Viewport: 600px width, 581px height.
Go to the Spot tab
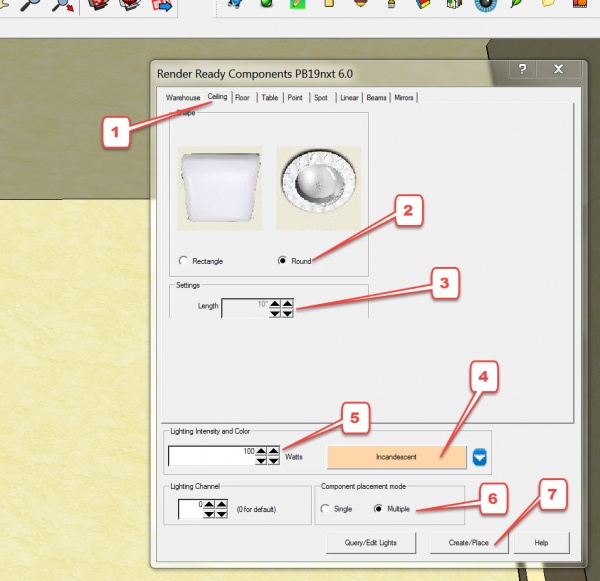pyautogui.click(x=320, y=98)
